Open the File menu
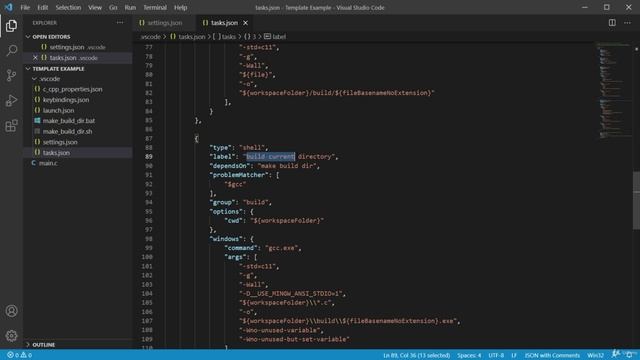The image size is (640, 360). tap(25, 7)
